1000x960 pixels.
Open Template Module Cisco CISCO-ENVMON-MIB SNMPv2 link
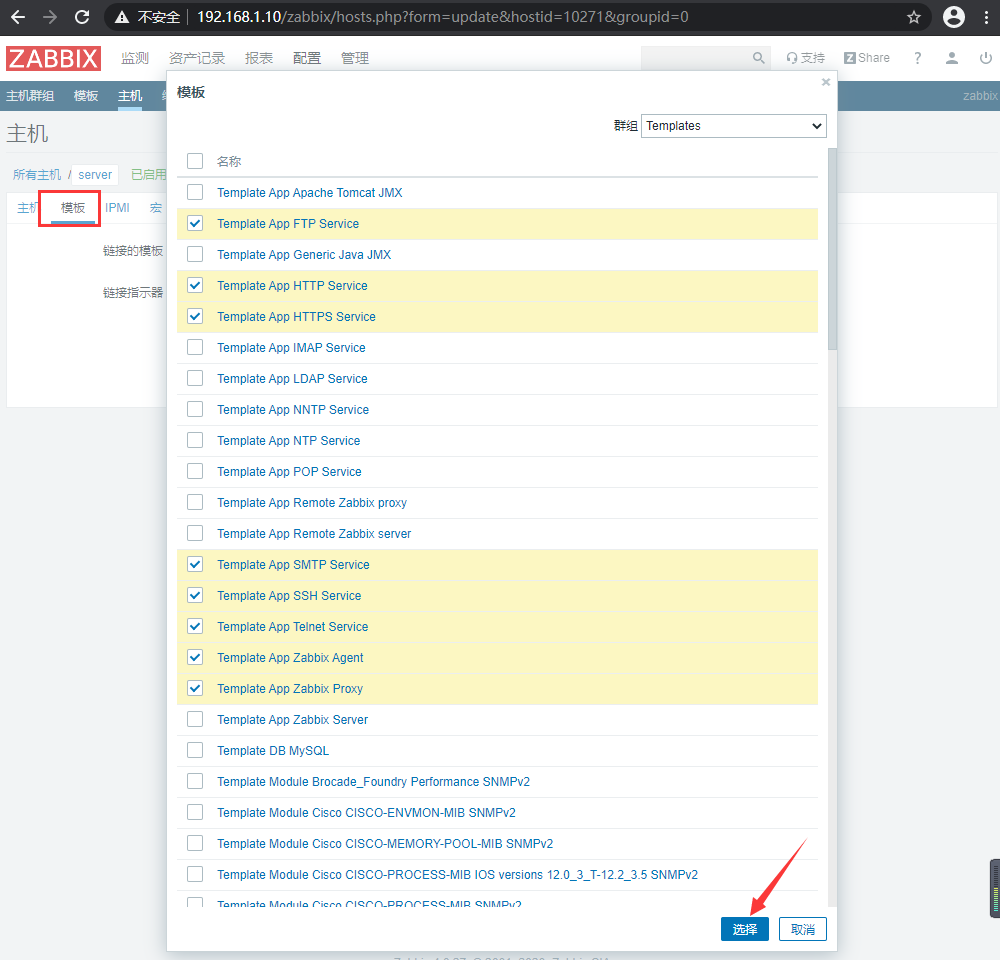(x=366, y=813)
